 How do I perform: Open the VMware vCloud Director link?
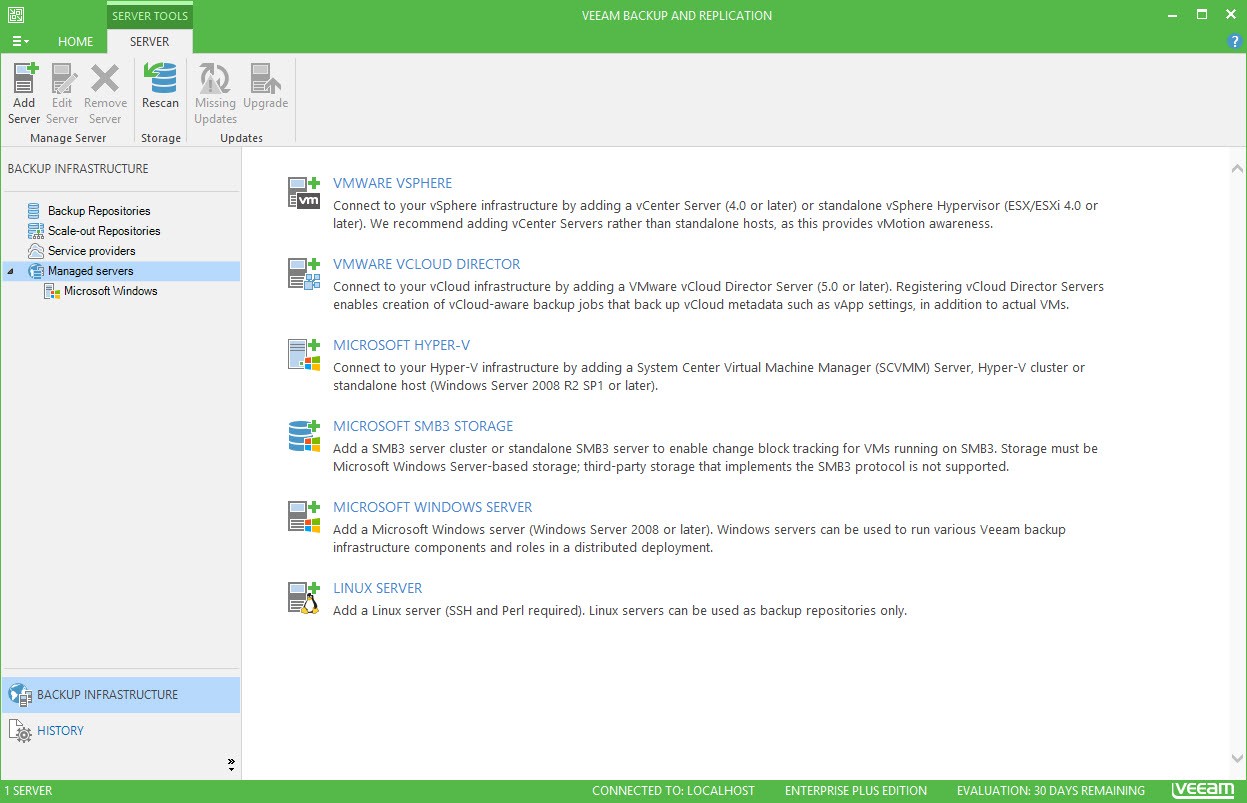coord(427,264)
